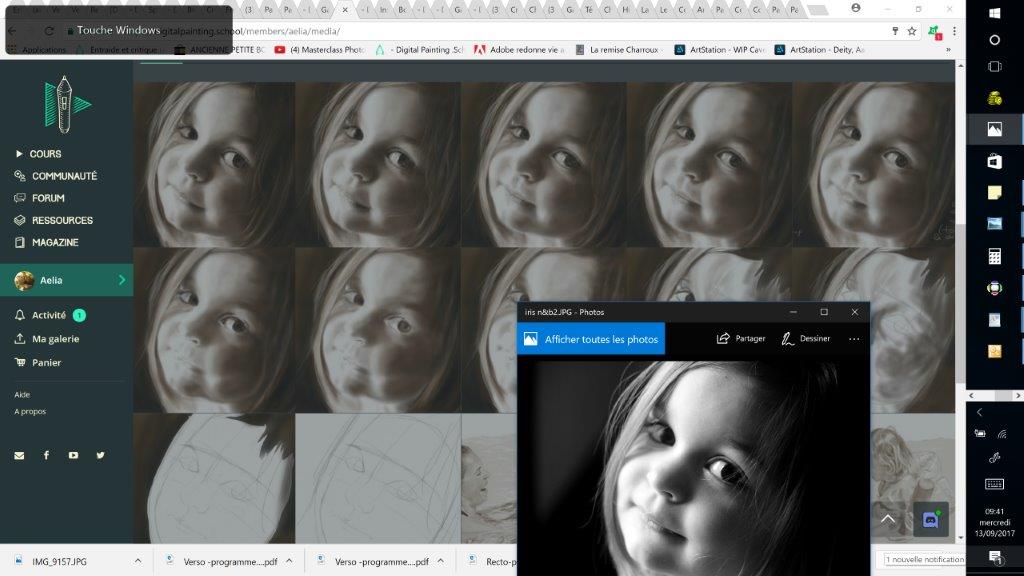Show hidden system tray icons chevron
Screen dimensions: 1024x576
click(979, 412)
